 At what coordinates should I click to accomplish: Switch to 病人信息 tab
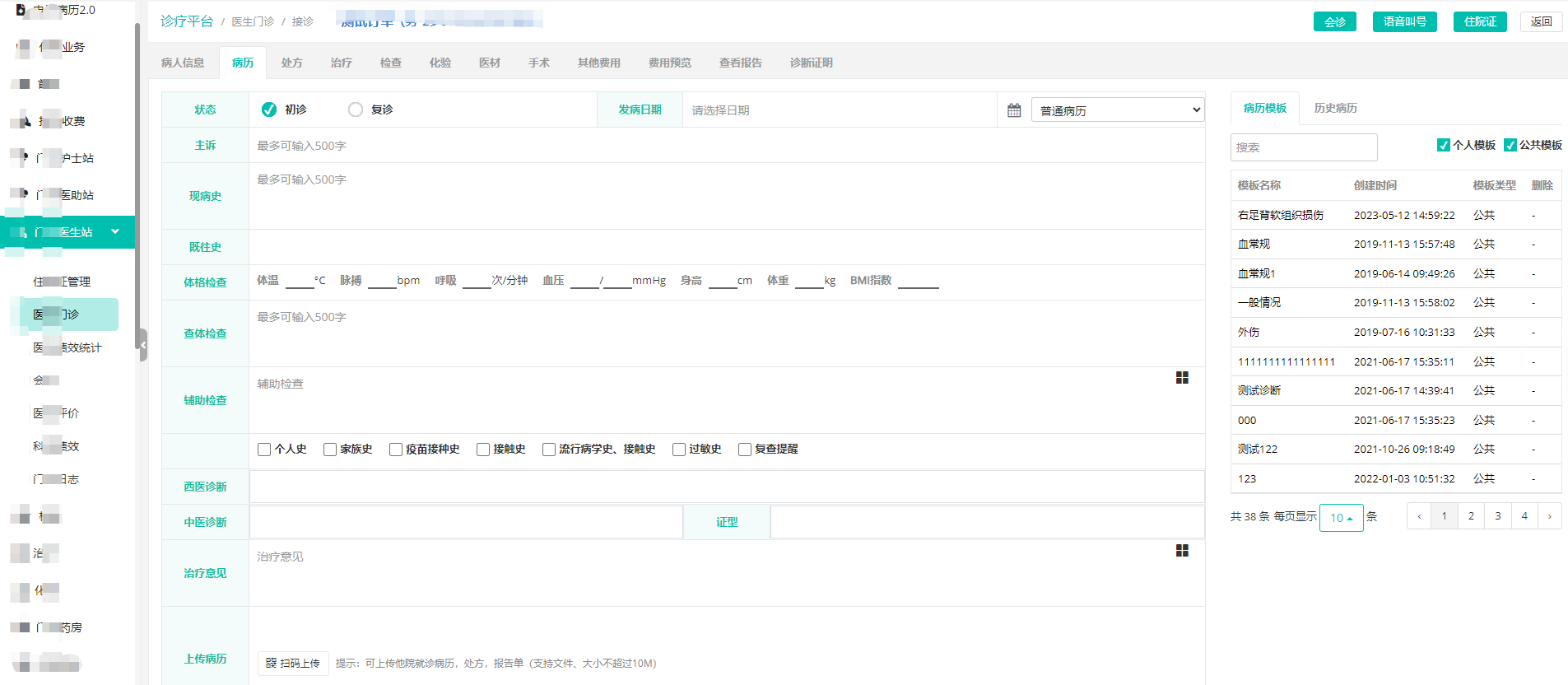(183, 63)
